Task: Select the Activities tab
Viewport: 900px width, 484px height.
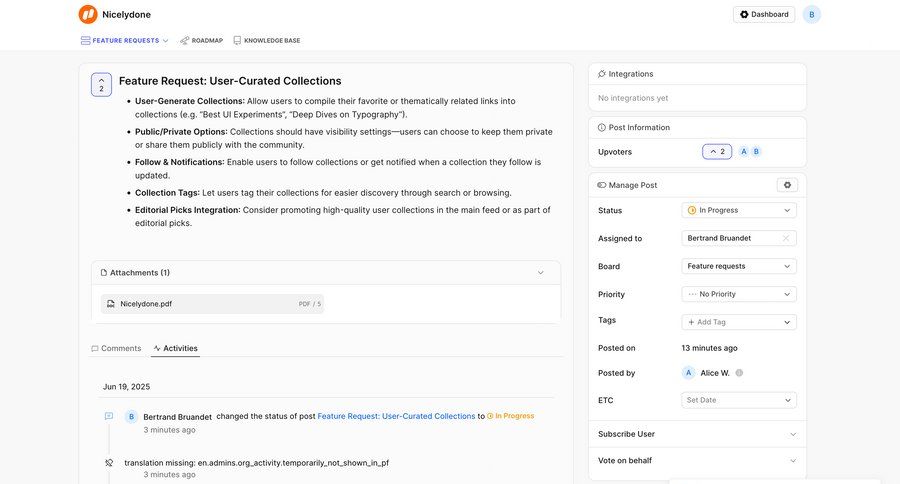Action: click(x=176, y=349)
